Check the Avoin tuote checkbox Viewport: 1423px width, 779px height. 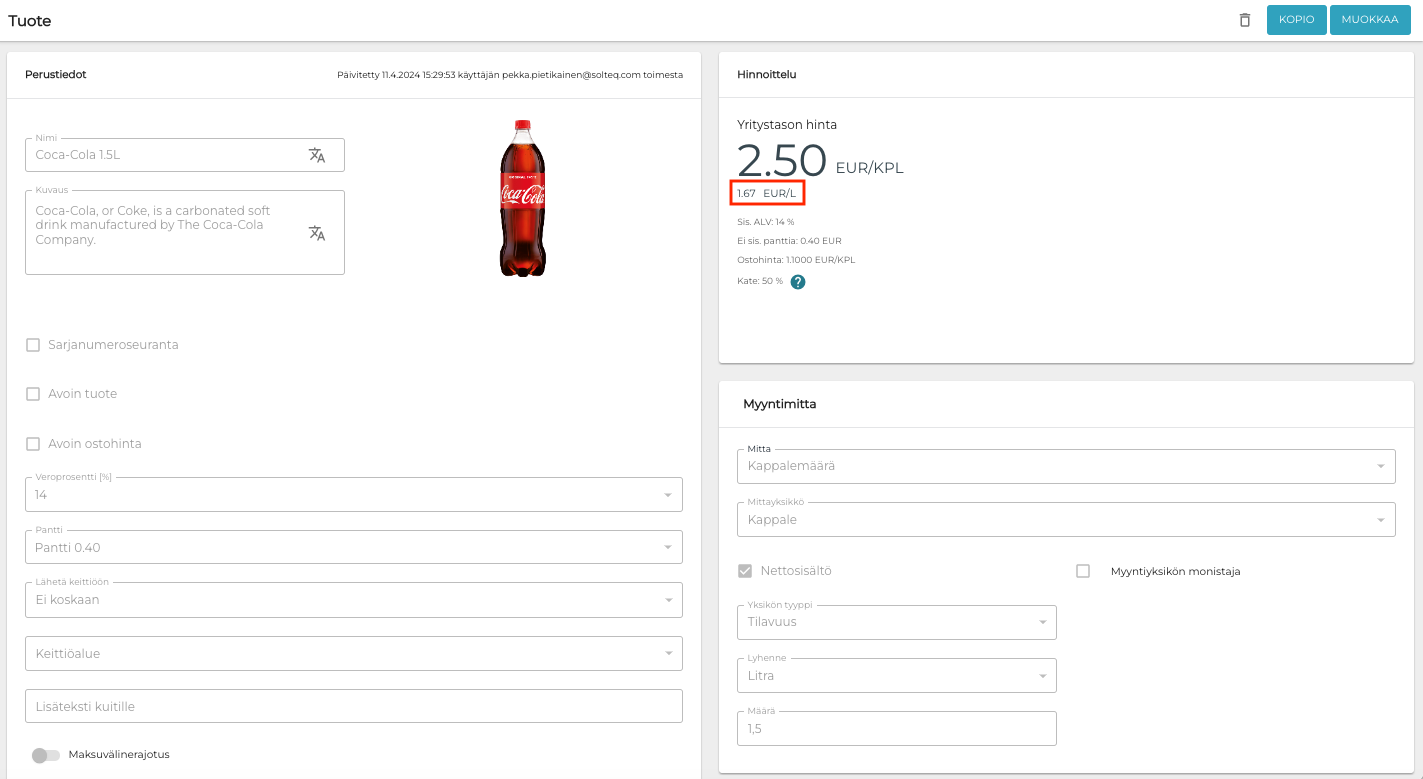33,394
